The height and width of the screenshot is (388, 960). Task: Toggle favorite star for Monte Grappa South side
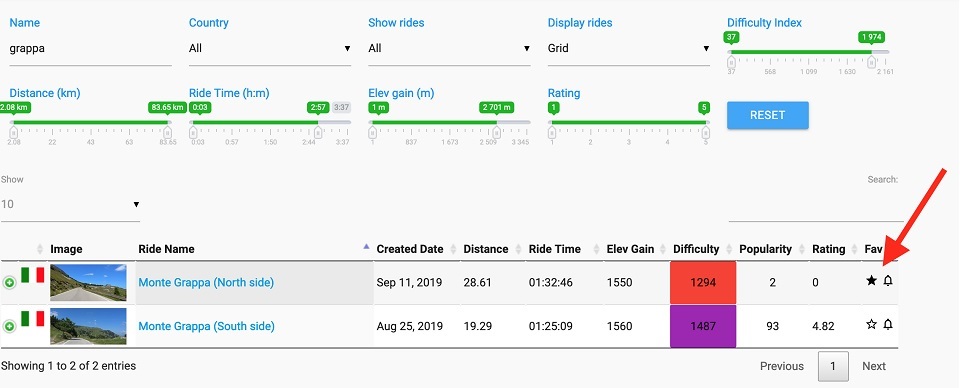(x=871, y=324)
